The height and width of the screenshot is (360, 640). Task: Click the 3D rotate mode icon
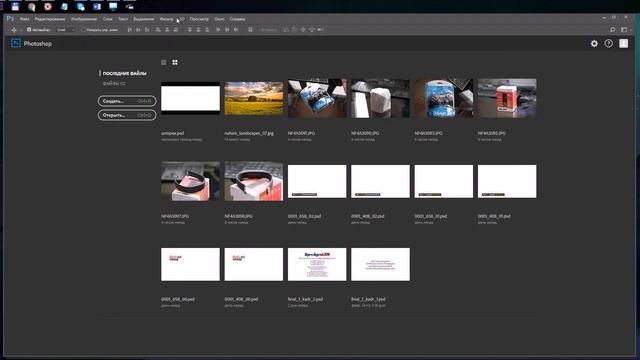[x=286, y=30]
